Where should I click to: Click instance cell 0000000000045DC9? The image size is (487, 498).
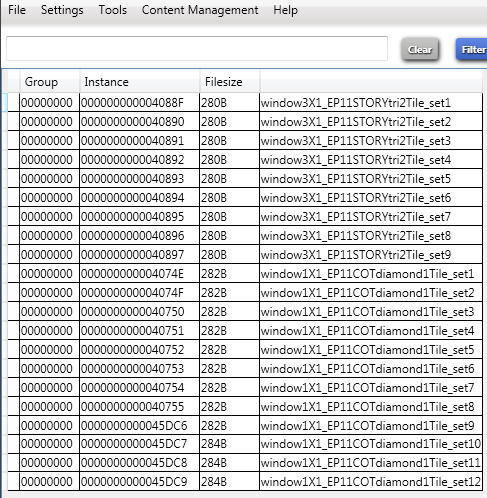tap(140, 482)
